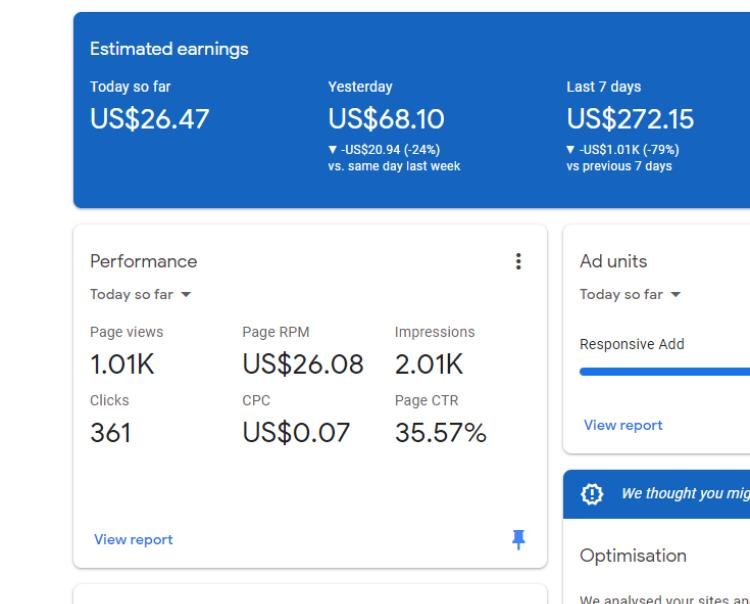This screenshot has width=750, height=604.
Task: Click the Ad units card title
Action: click(613, 262)
